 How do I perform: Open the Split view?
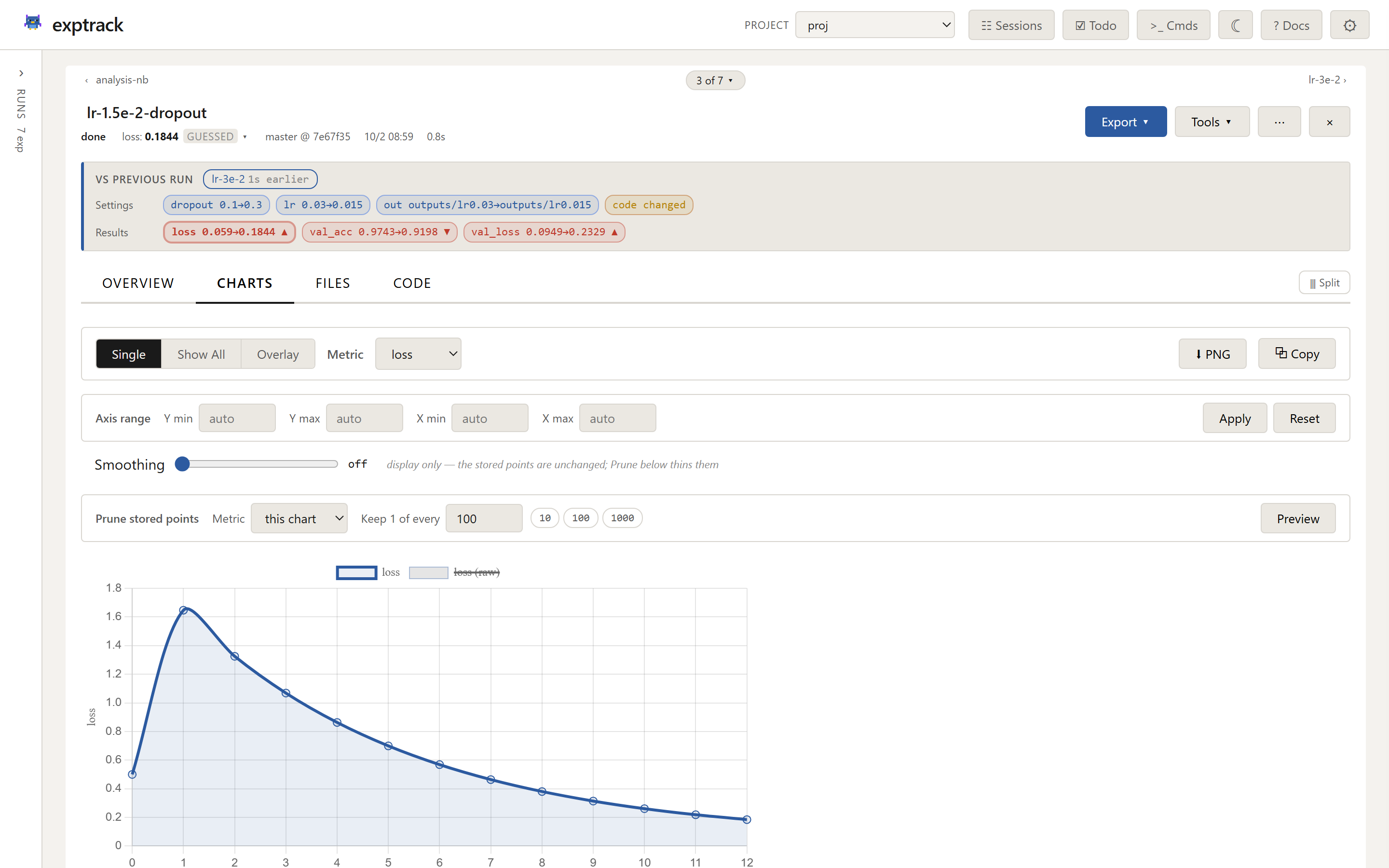(1324, 283)
